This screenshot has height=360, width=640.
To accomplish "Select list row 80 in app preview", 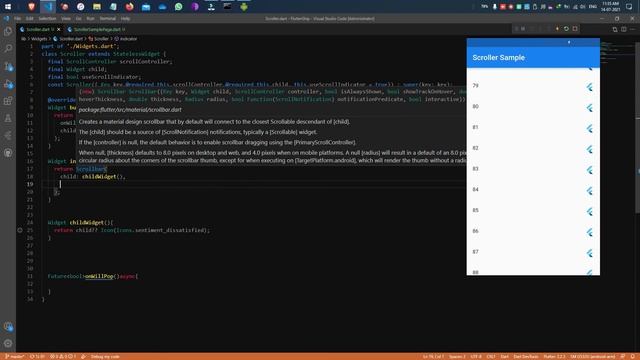I will coord(533,107).
